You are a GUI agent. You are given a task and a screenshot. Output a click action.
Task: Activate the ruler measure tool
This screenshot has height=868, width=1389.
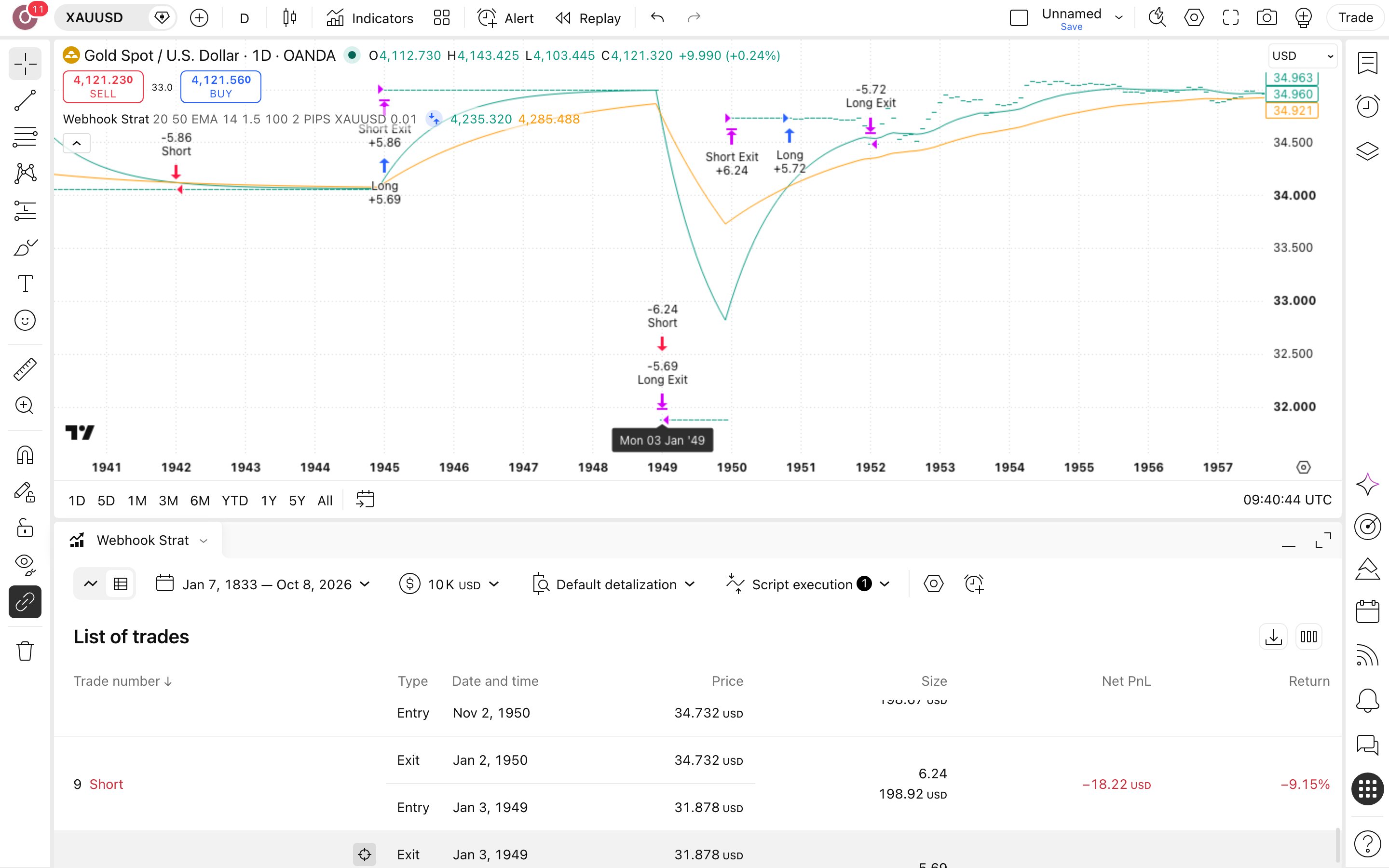coord(25,369)
